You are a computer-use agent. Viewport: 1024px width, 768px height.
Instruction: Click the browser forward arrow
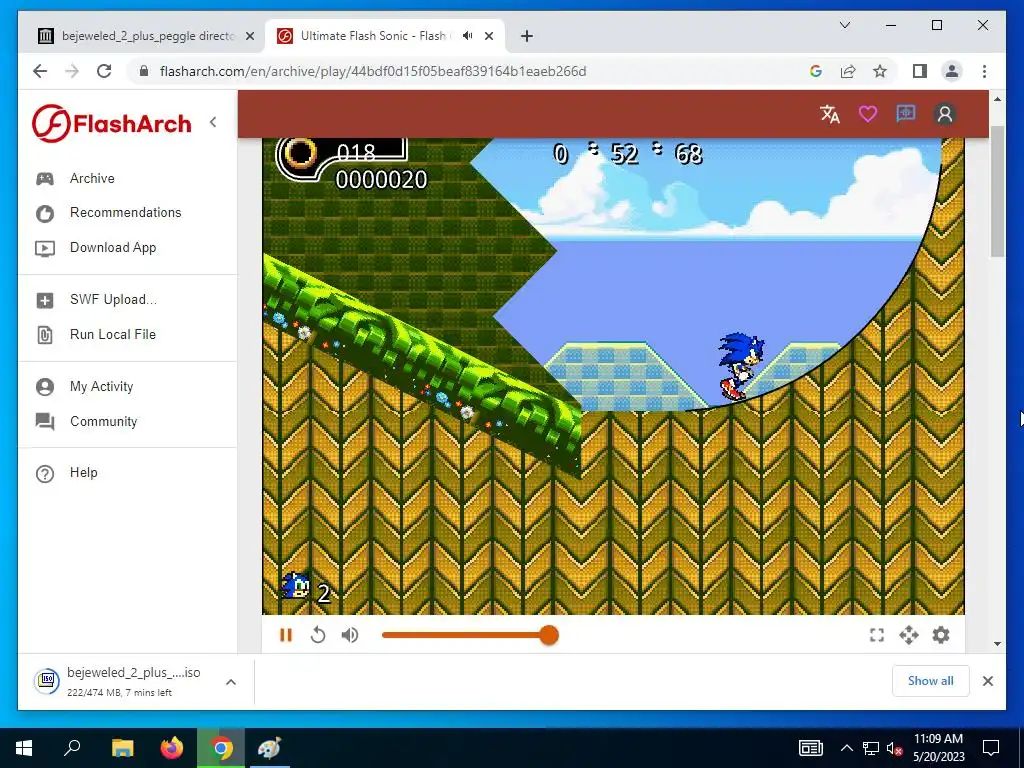click(72, 71)
